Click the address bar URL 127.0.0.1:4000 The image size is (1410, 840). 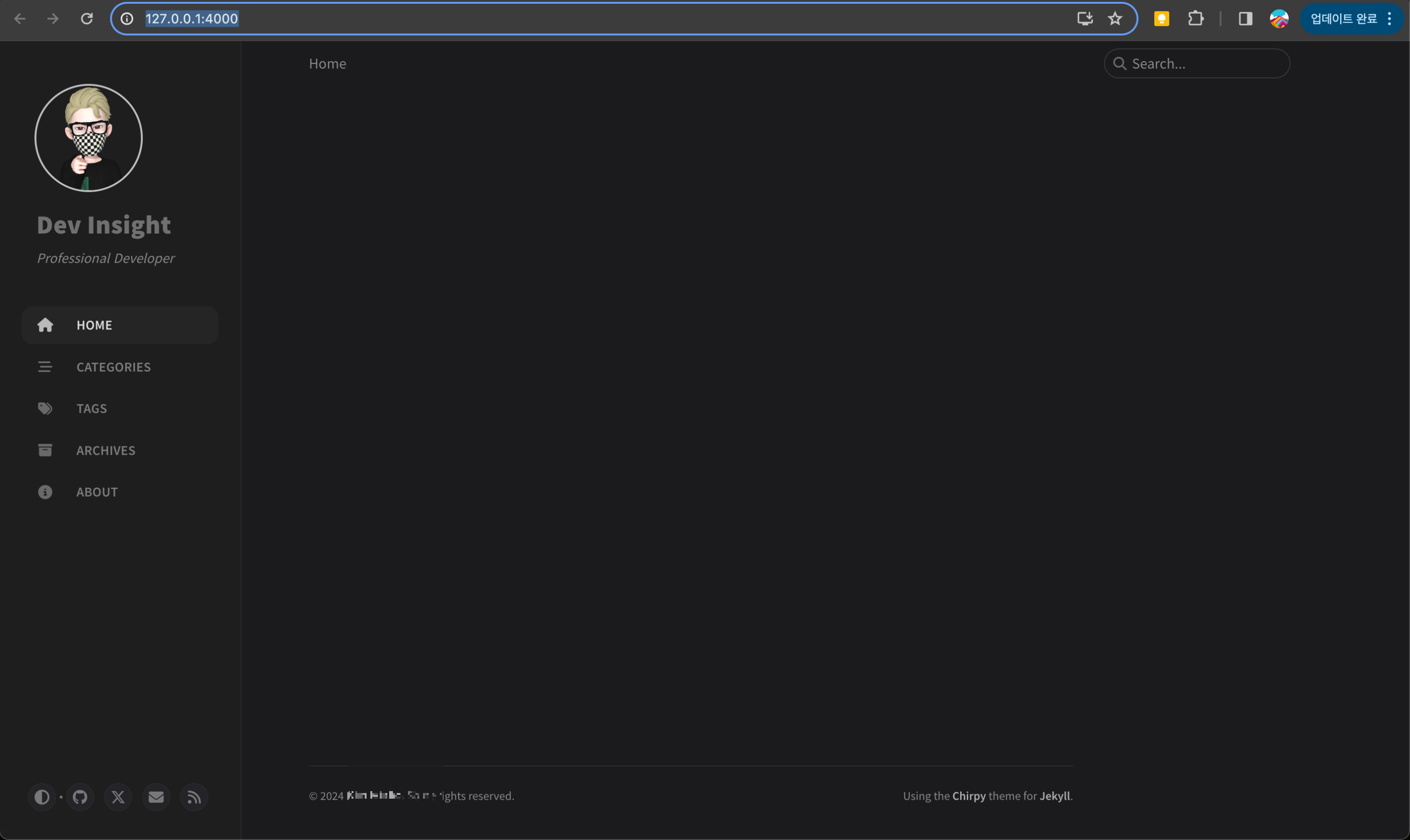pos(192,19)
